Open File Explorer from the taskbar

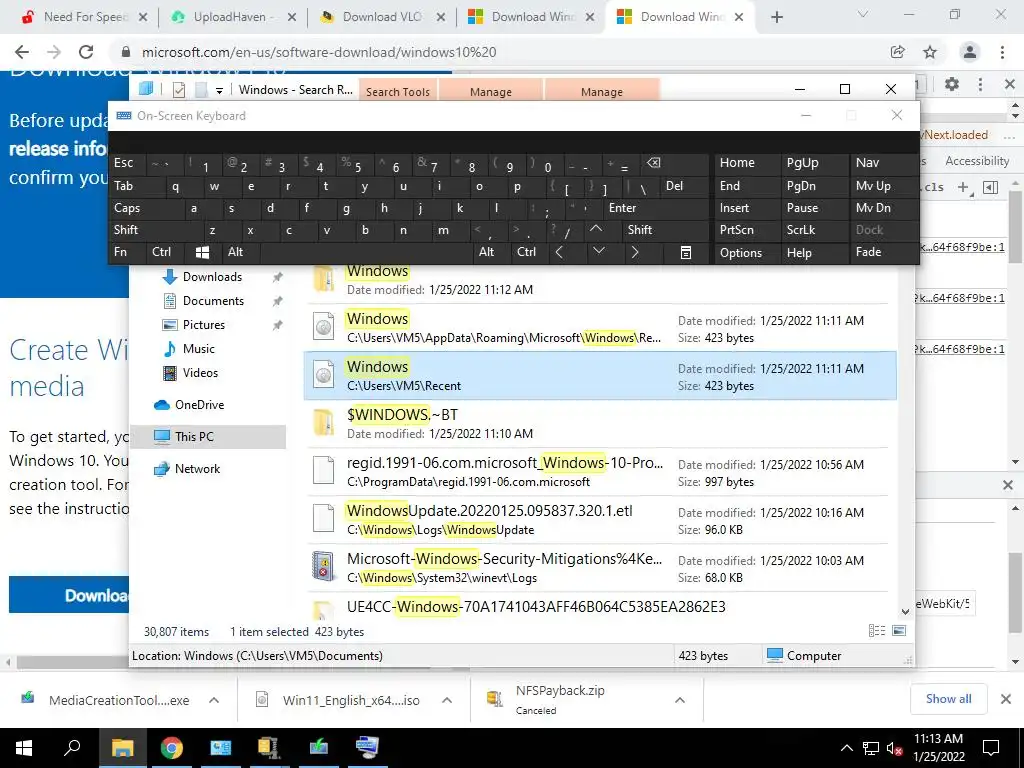tap(122, 748)
